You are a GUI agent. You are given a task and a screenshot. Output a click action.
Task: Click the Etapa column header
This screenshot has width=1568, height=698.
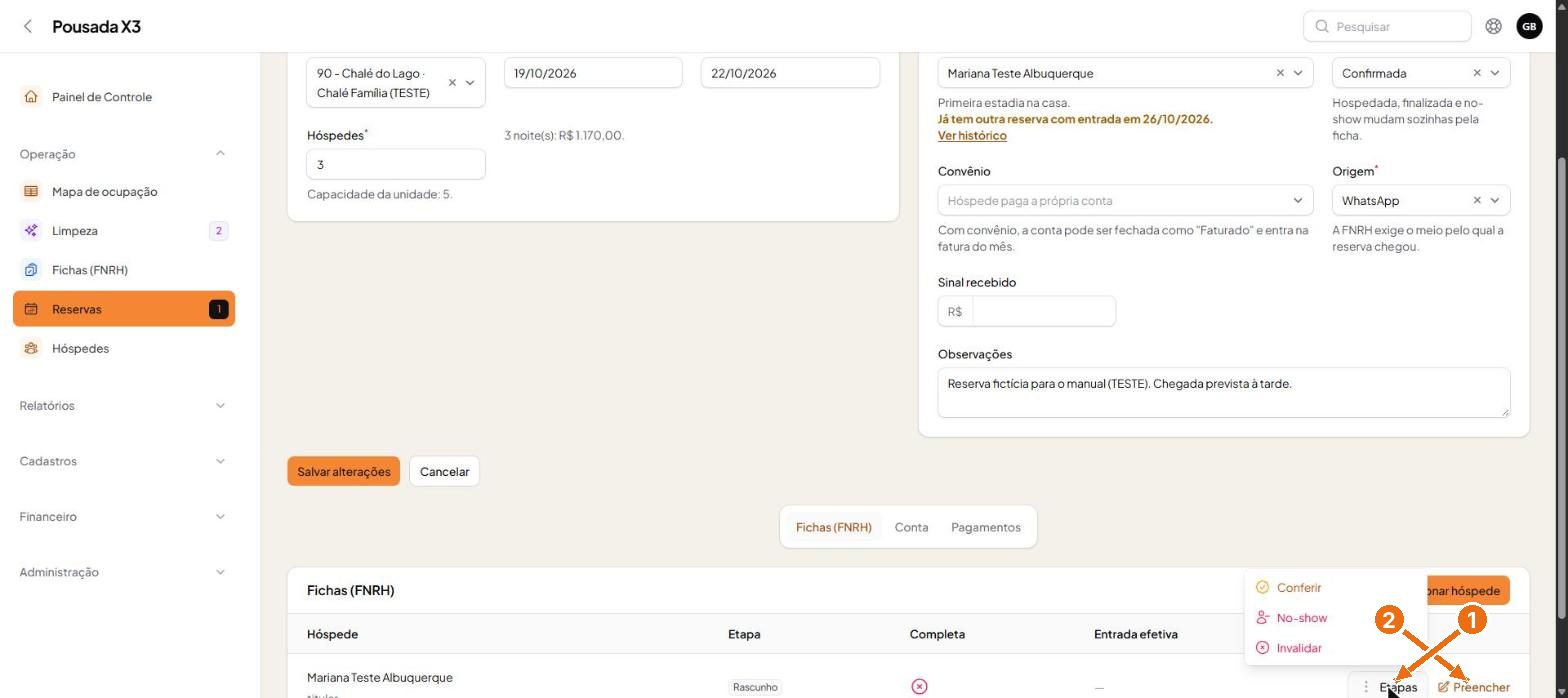pyautogui.click(x=744, y=634)
